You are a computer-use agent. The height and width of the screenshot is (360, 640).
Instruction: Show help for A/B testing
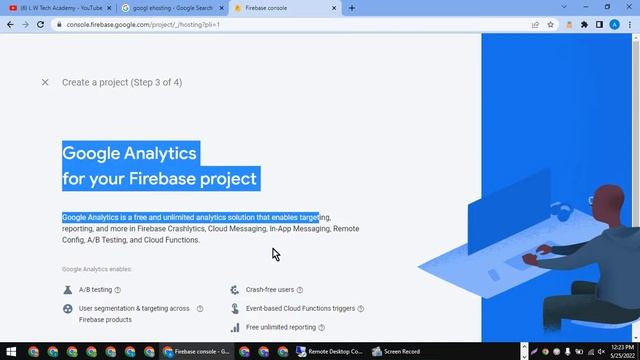pos(118,290)
